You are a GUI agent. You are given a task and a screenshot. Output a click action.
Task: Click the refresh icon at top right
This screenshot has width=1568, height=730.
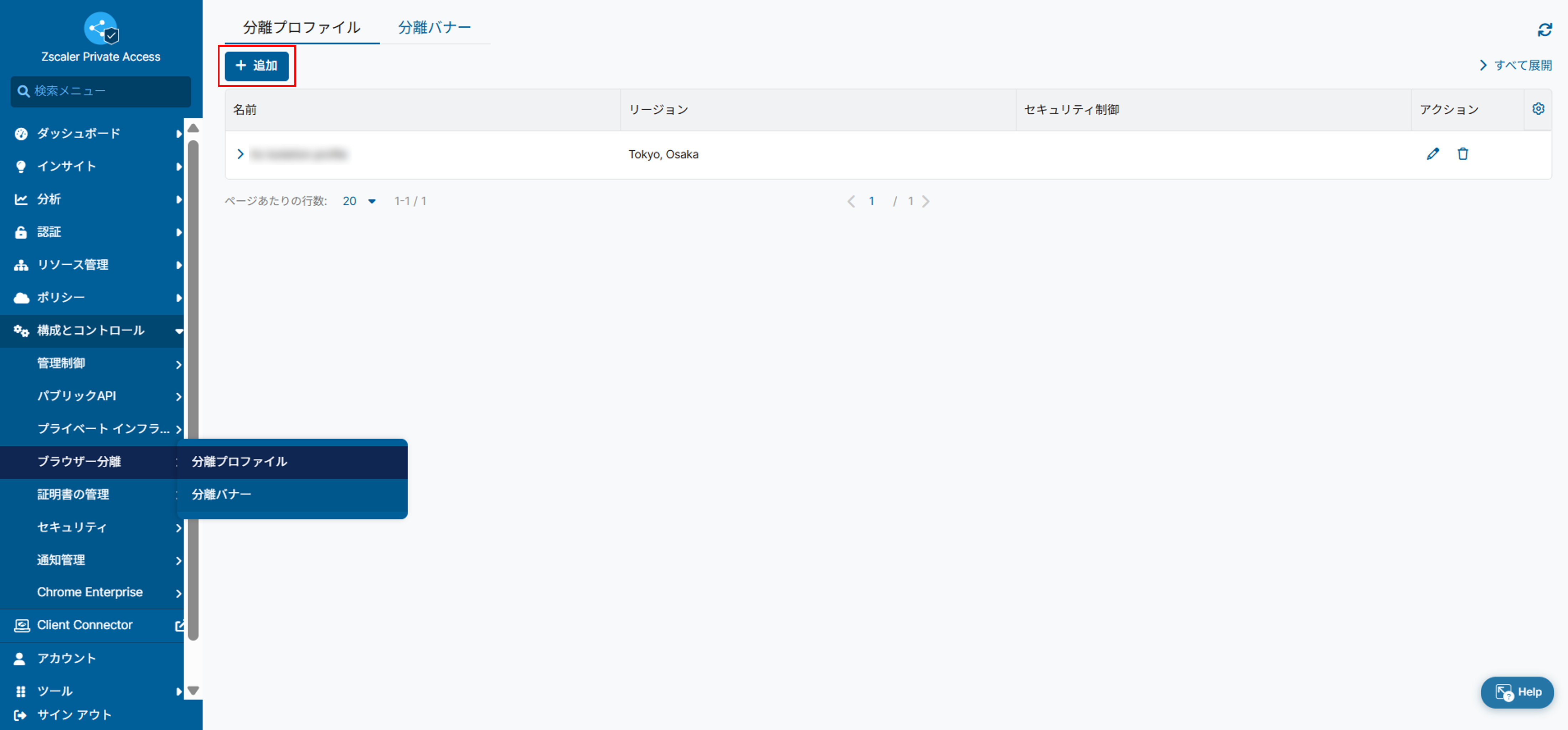[1544, 30]
